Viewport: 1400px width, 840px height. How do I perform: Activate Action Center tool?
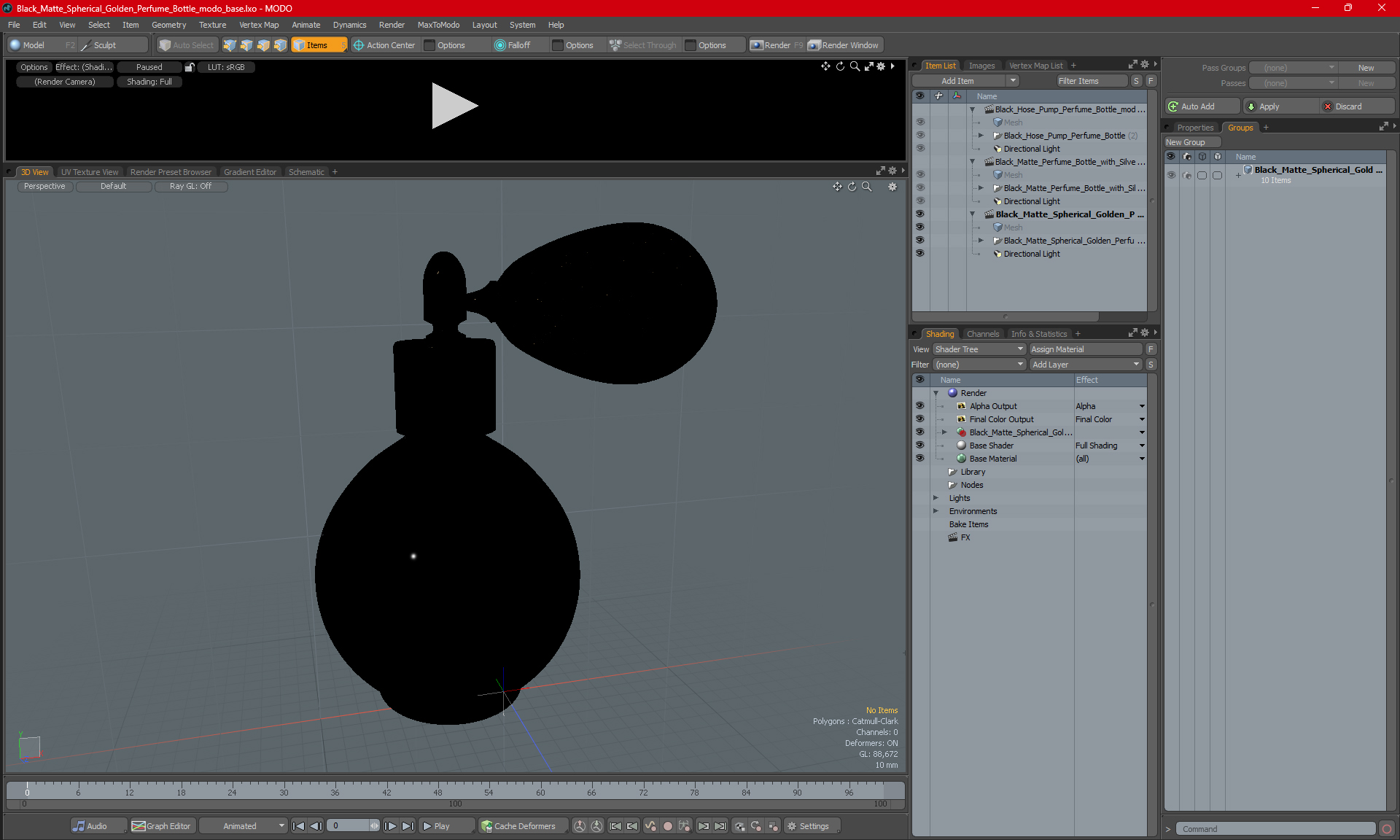[x=384, y=45]
